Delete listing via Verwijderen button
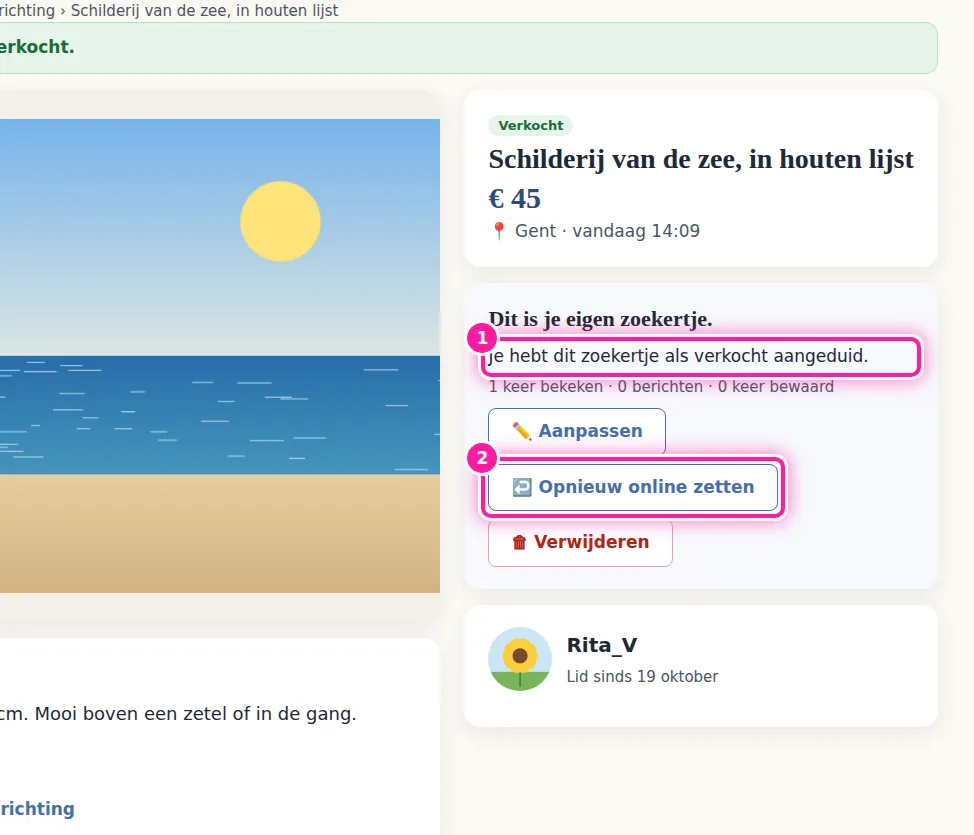The image size is (974, 835). (x=580, y=542)
